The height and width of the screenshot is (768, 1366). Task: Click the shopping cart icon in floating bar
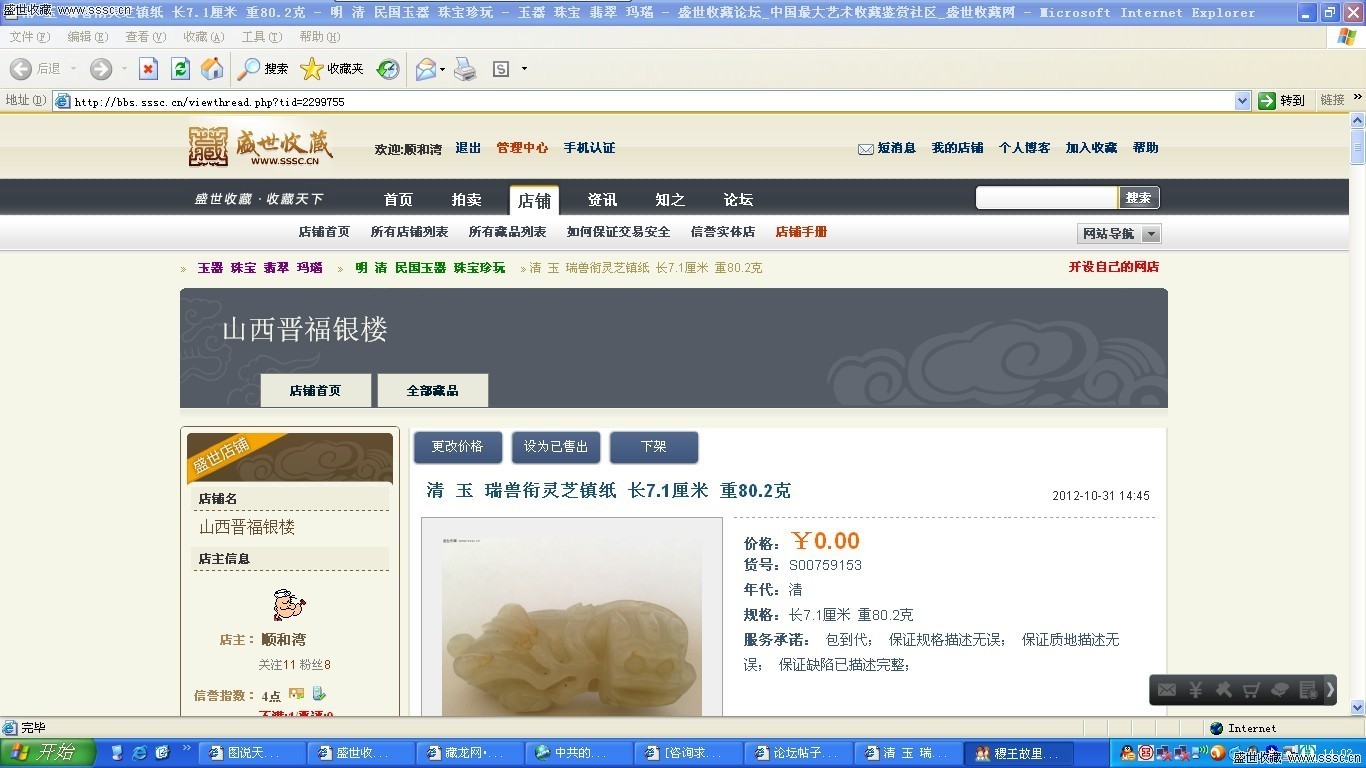[x=1251, y=690]
